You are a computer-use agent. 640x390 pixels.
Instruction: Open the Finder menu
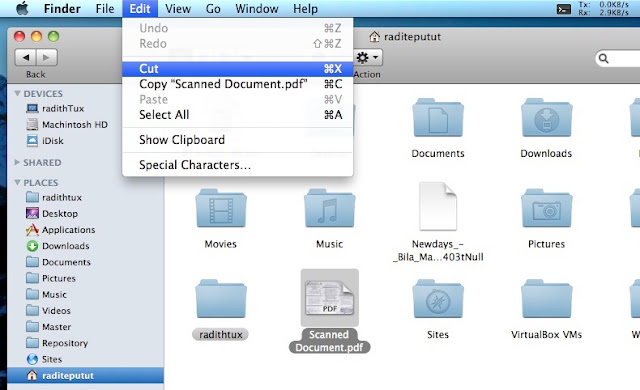point(62,9)
